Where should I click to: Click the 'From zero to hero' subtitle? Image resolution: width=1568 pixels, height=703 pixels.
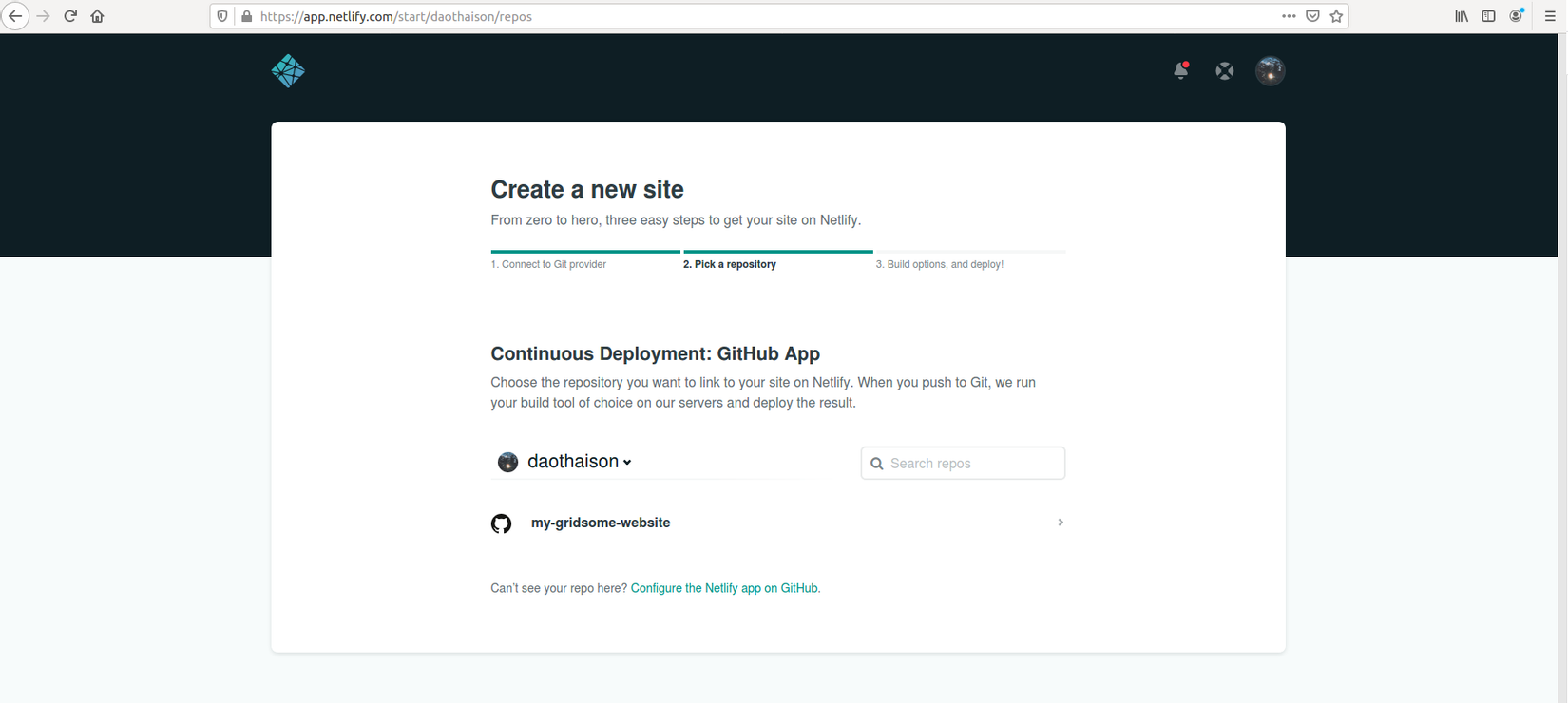point(676,220)
